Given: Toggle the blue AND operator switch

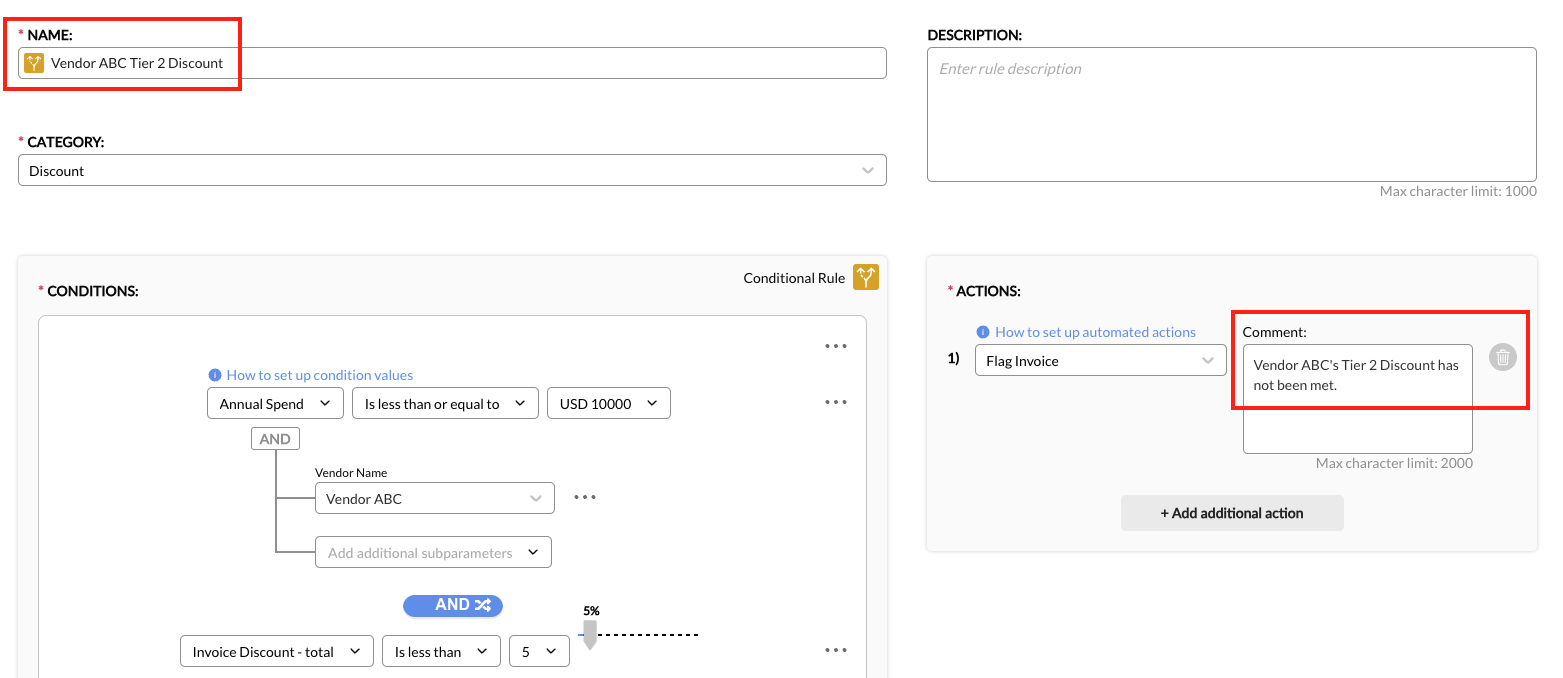Looking at the screenshot, I should 453,605.
